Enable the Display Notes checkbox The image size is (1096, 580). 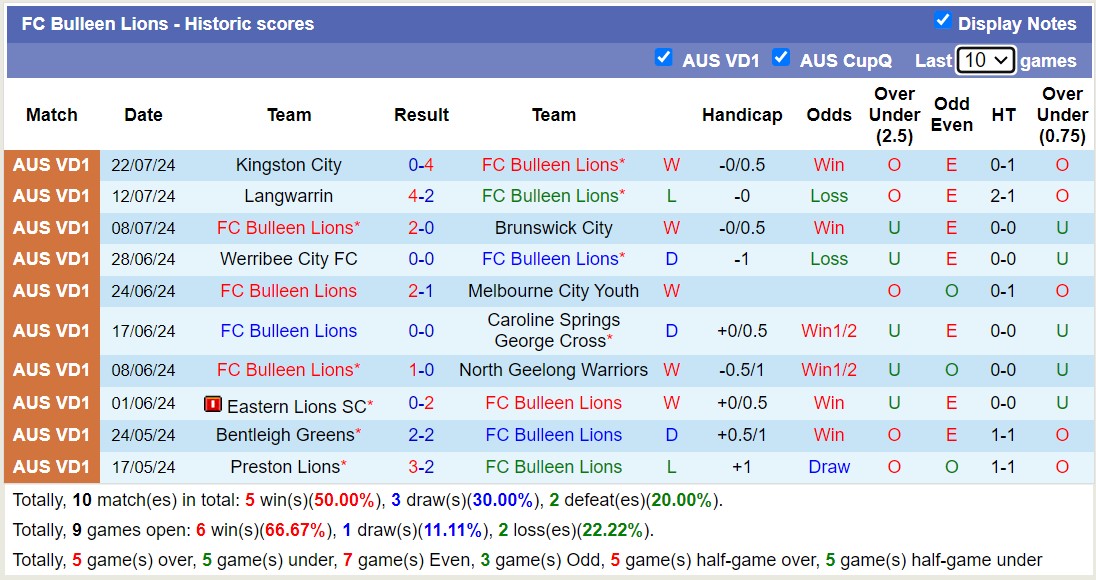941,23
